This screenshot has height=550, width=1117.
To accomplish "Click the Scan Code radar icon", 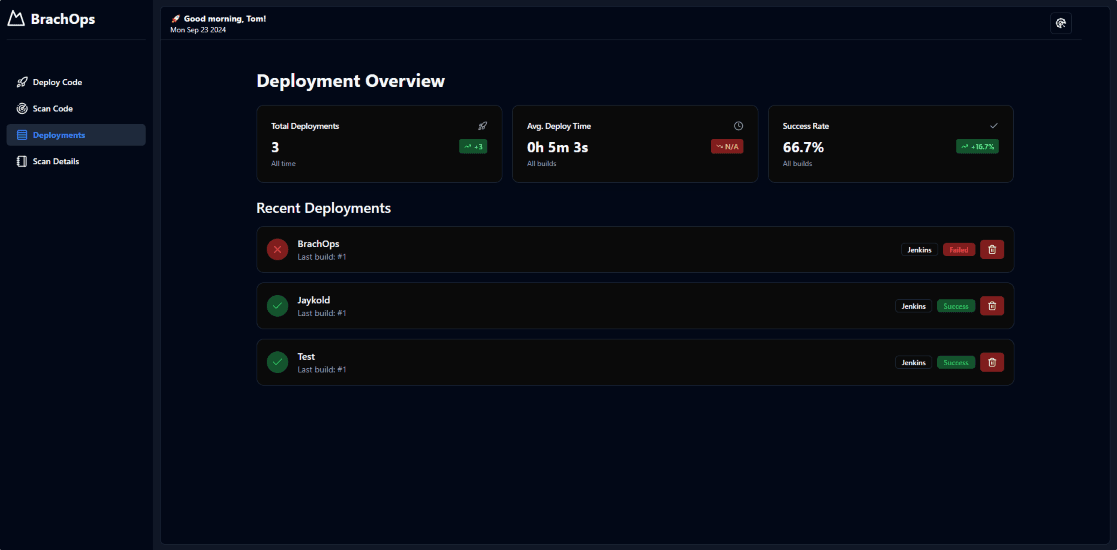I will [x=22, y=108].
